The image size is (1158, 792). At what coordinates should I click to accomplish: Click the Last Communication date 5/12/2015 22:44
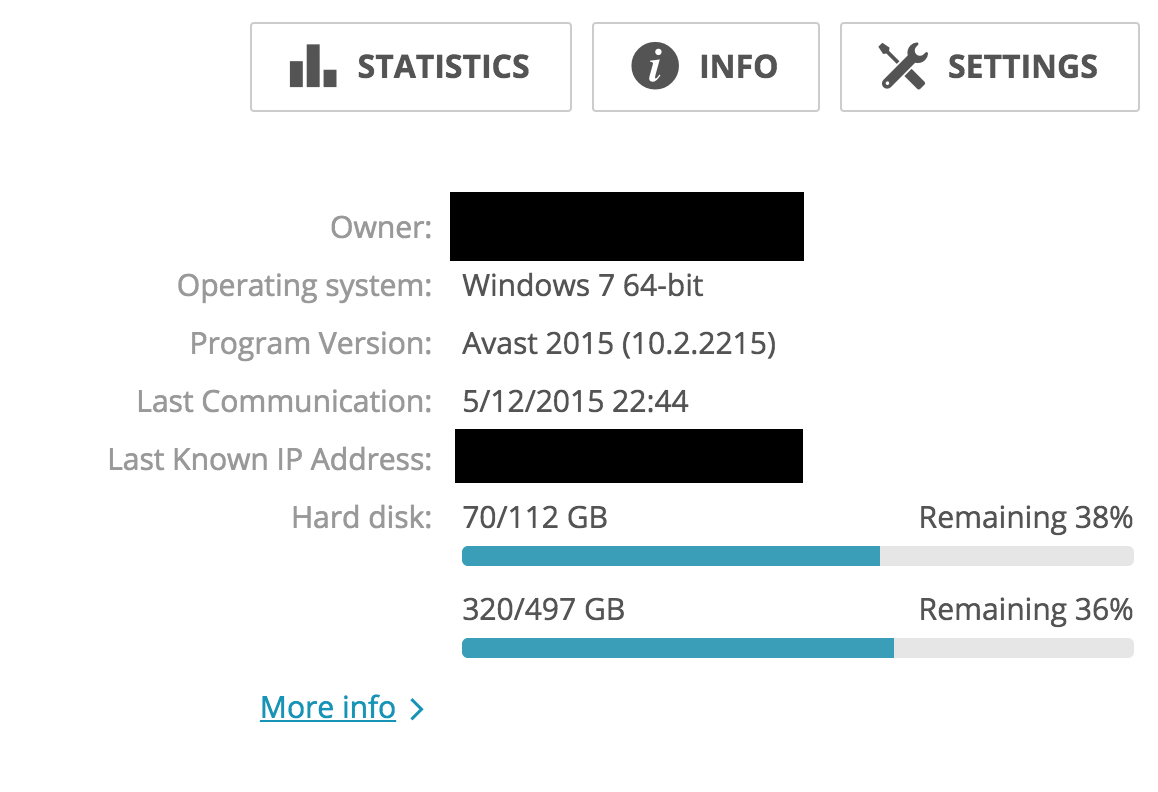[575, 401]
